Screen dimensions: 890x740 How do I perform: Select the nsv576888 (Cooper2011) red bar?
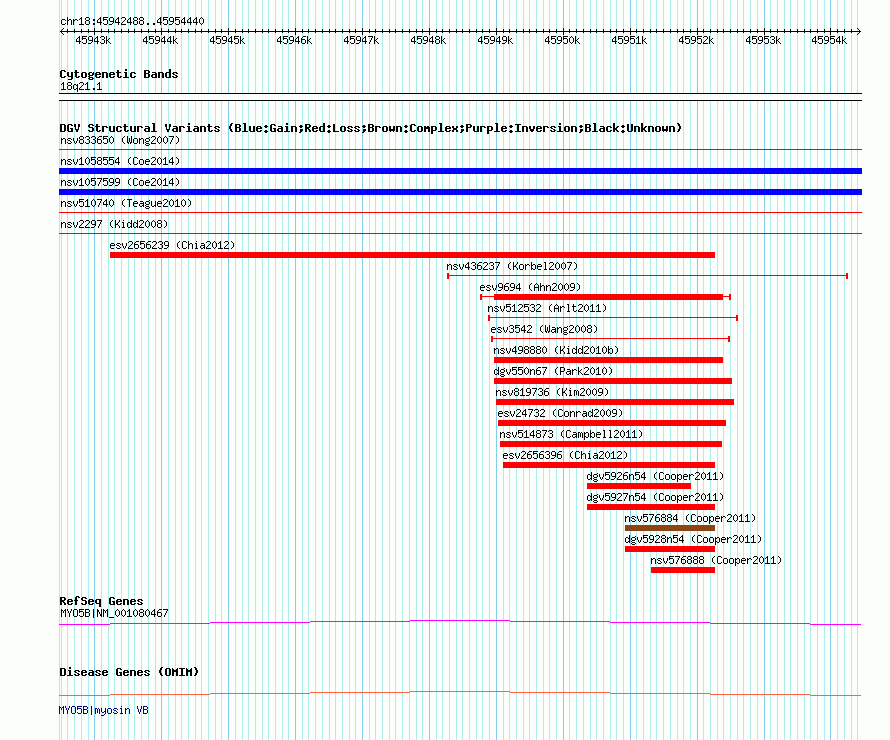pyautogui.click(x=683, y=570)
